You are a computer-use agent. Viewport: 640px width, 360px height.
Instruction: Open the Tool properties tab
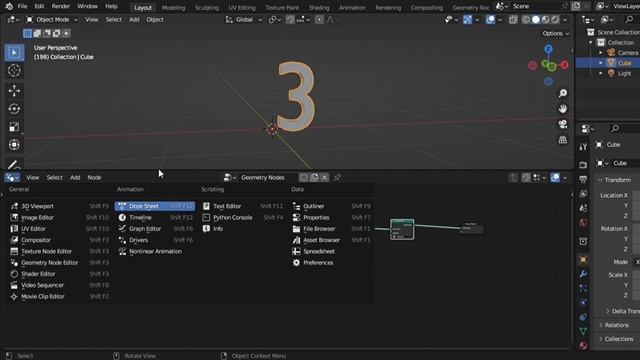pos(583,147)
